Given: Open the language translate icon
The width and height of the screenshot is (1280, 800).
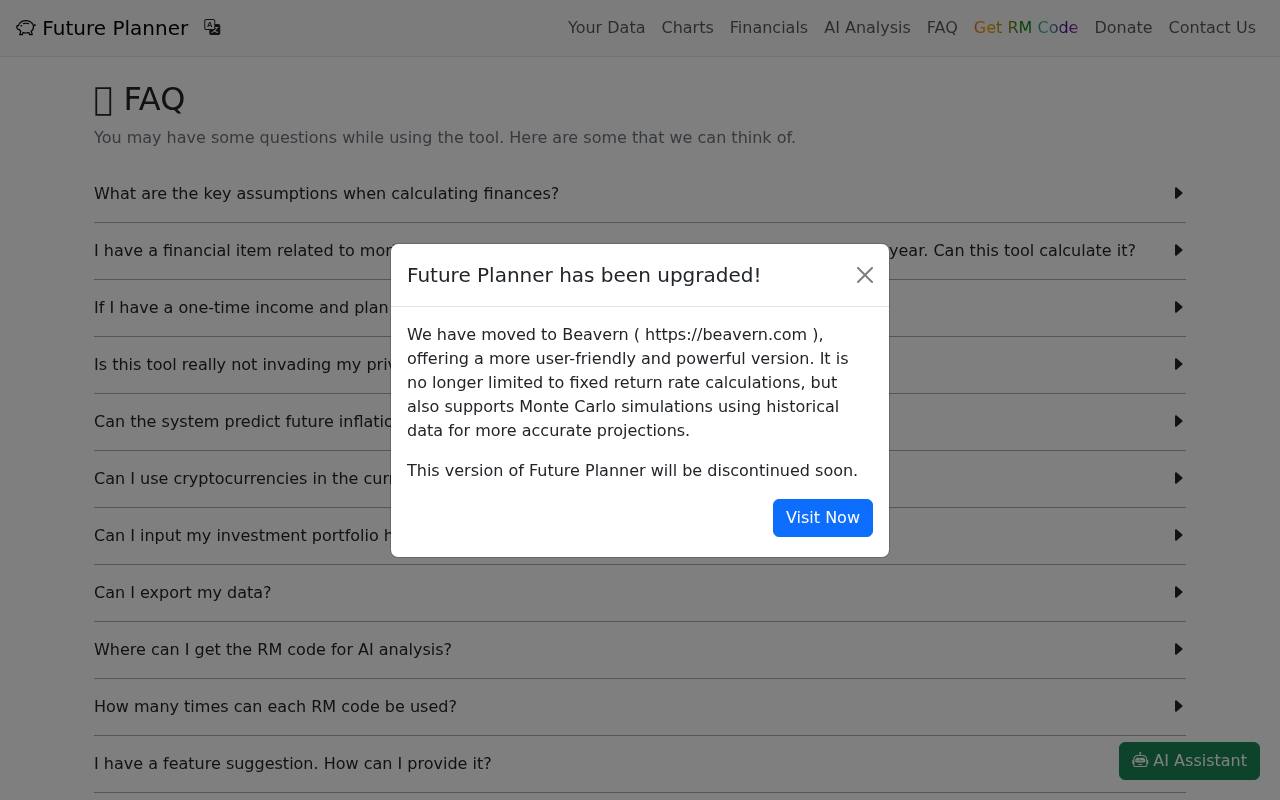Looking at the screenshot, I should [x=212, y=27].
